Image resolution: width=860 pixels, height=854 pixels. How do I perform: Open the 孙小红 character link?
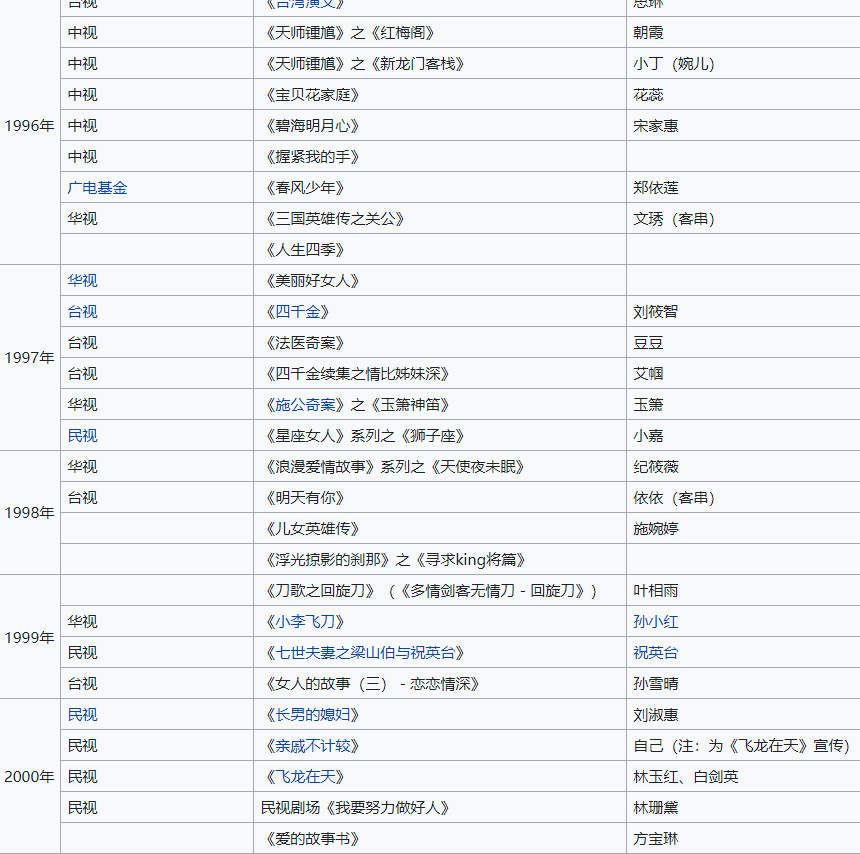(x=655, y=621)
